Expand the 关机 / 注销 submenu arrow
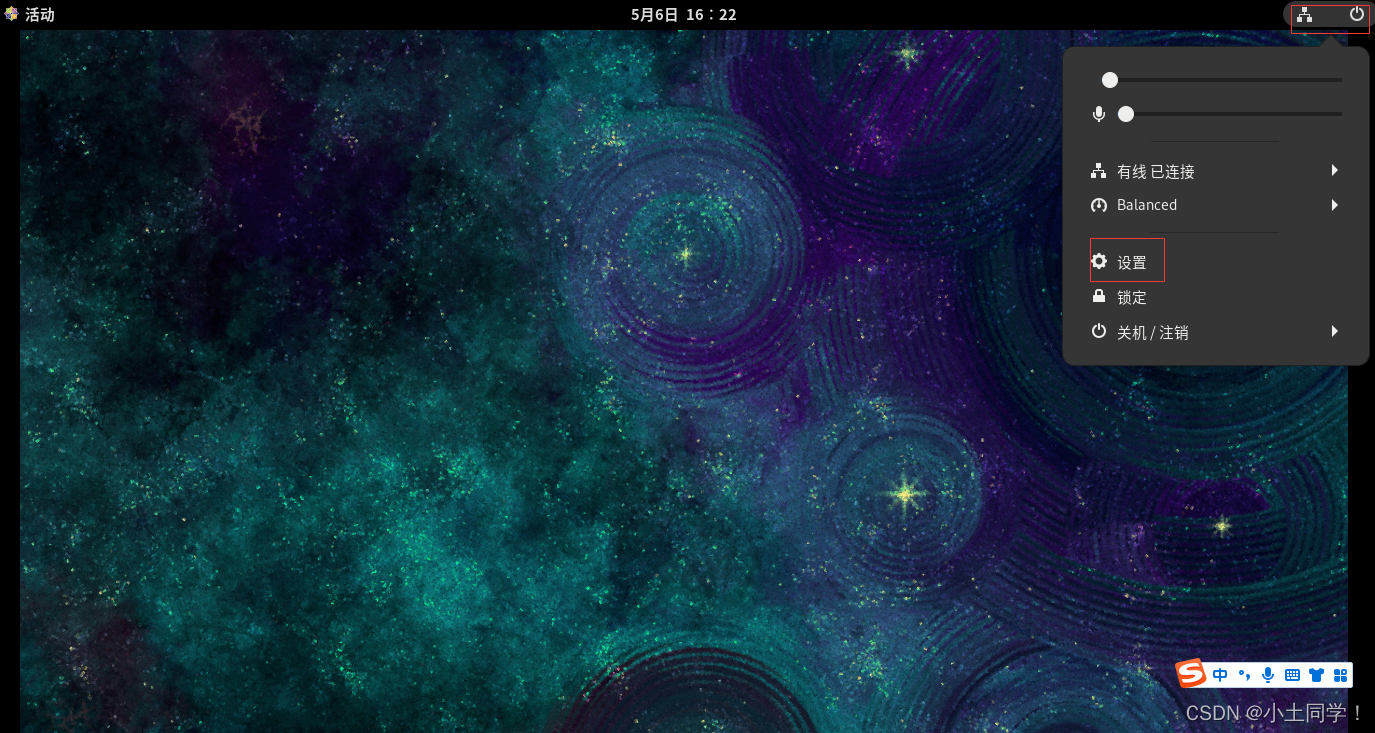The image size is (1375, 733). click(1334, 331)
